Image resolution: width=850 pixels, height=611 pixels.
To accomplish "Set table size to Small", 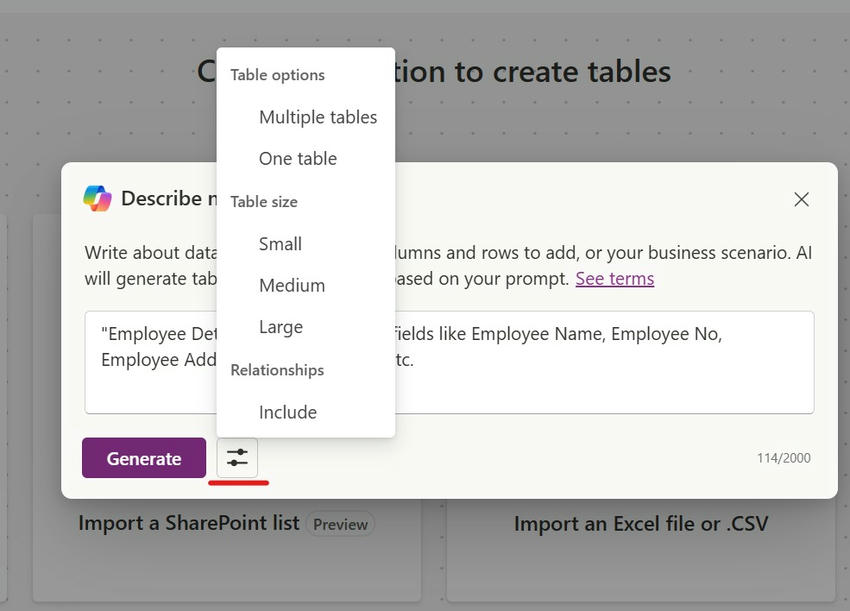I will point(280,244).
